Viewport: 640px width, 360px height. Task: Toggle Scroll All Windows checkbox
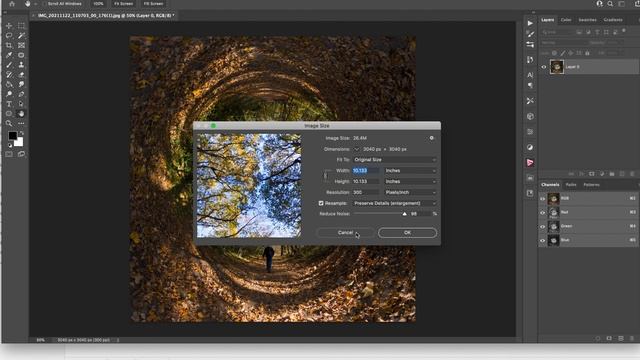[44, 4]
